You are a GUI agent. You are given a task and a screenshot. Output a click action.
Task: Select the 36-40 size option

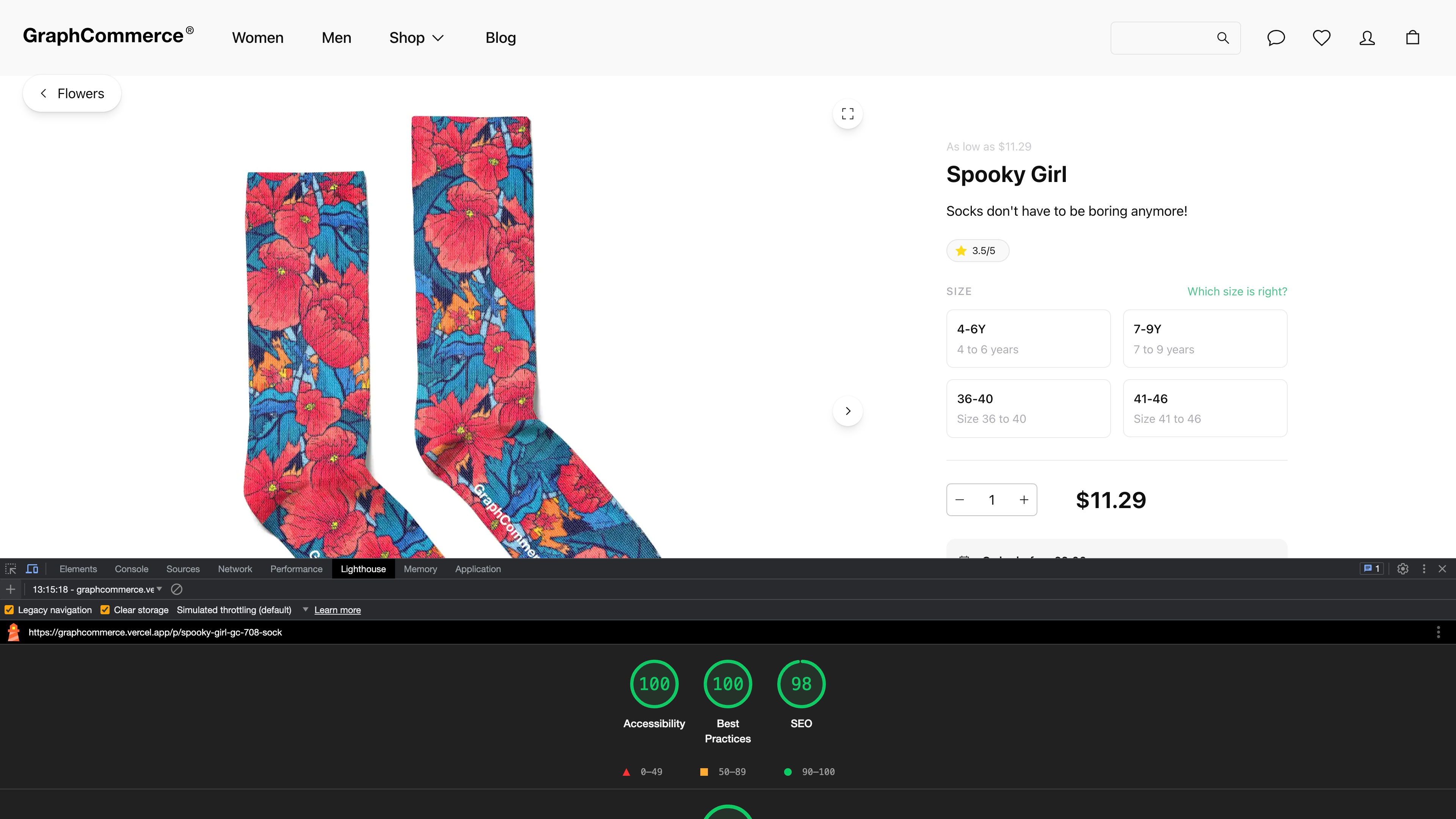[1028, 408]
